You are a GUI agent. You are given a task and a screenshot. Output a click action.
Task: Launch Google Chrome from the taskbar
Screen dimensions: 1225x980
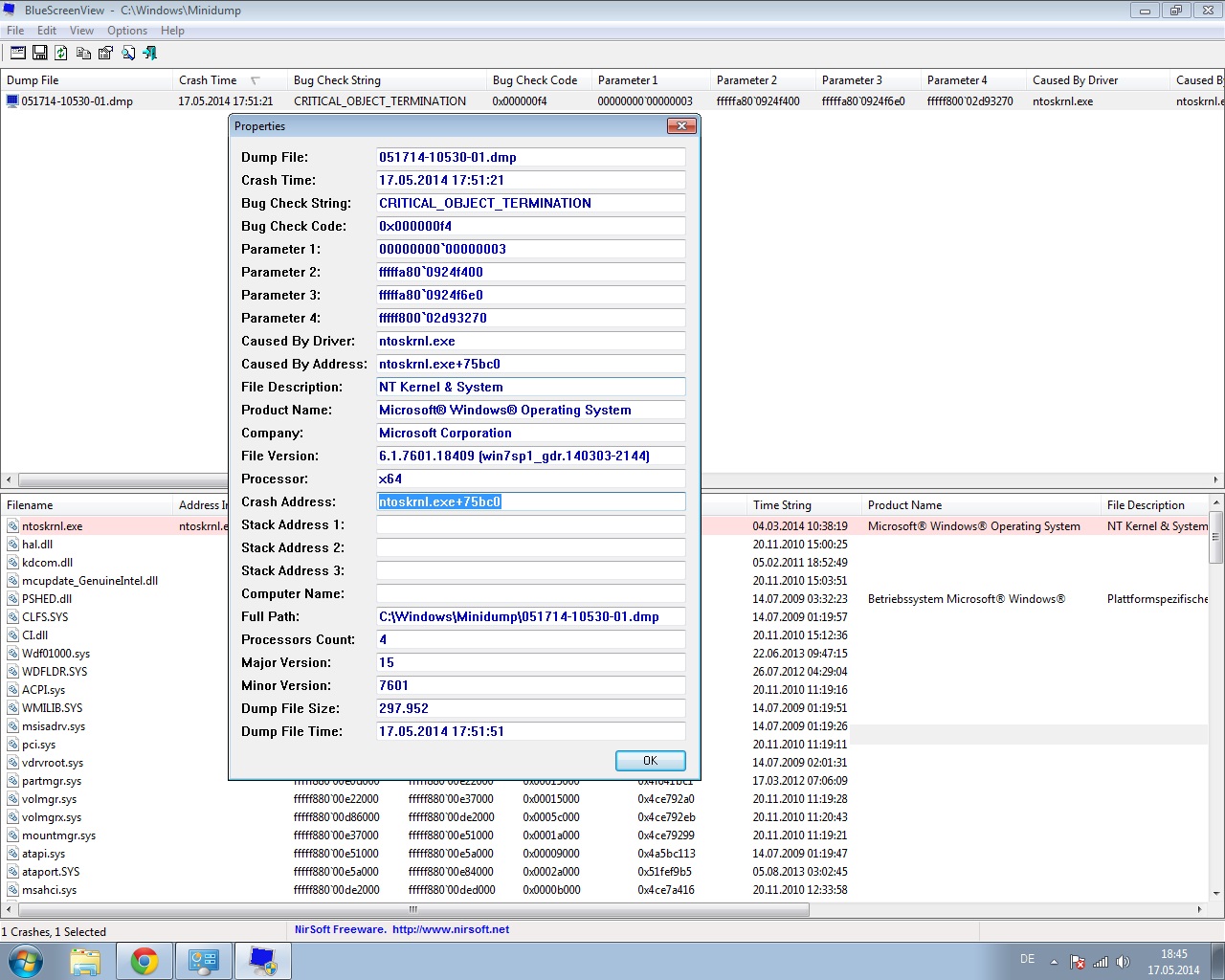click(145, 961)
